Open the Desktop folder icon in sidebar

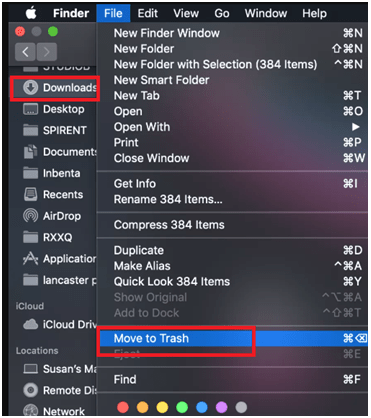30,109
